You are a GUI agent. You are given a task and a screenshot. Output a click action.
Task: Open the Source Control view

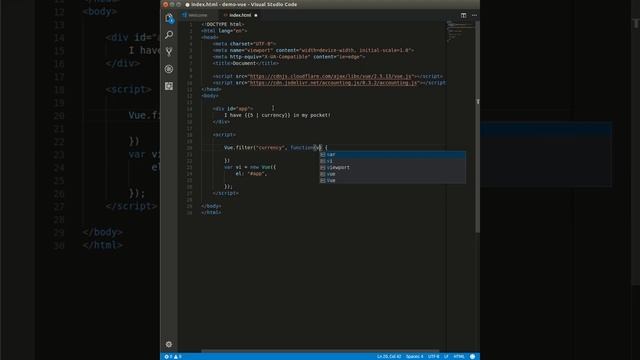pos(169,52)
